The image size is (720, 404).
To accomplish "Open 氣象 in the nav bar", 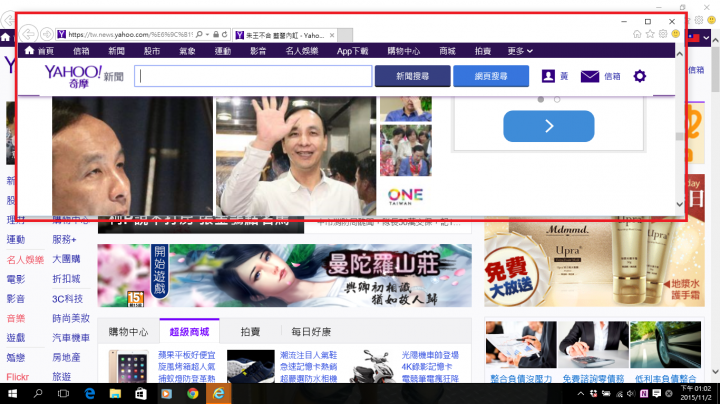I will [187, 51].
